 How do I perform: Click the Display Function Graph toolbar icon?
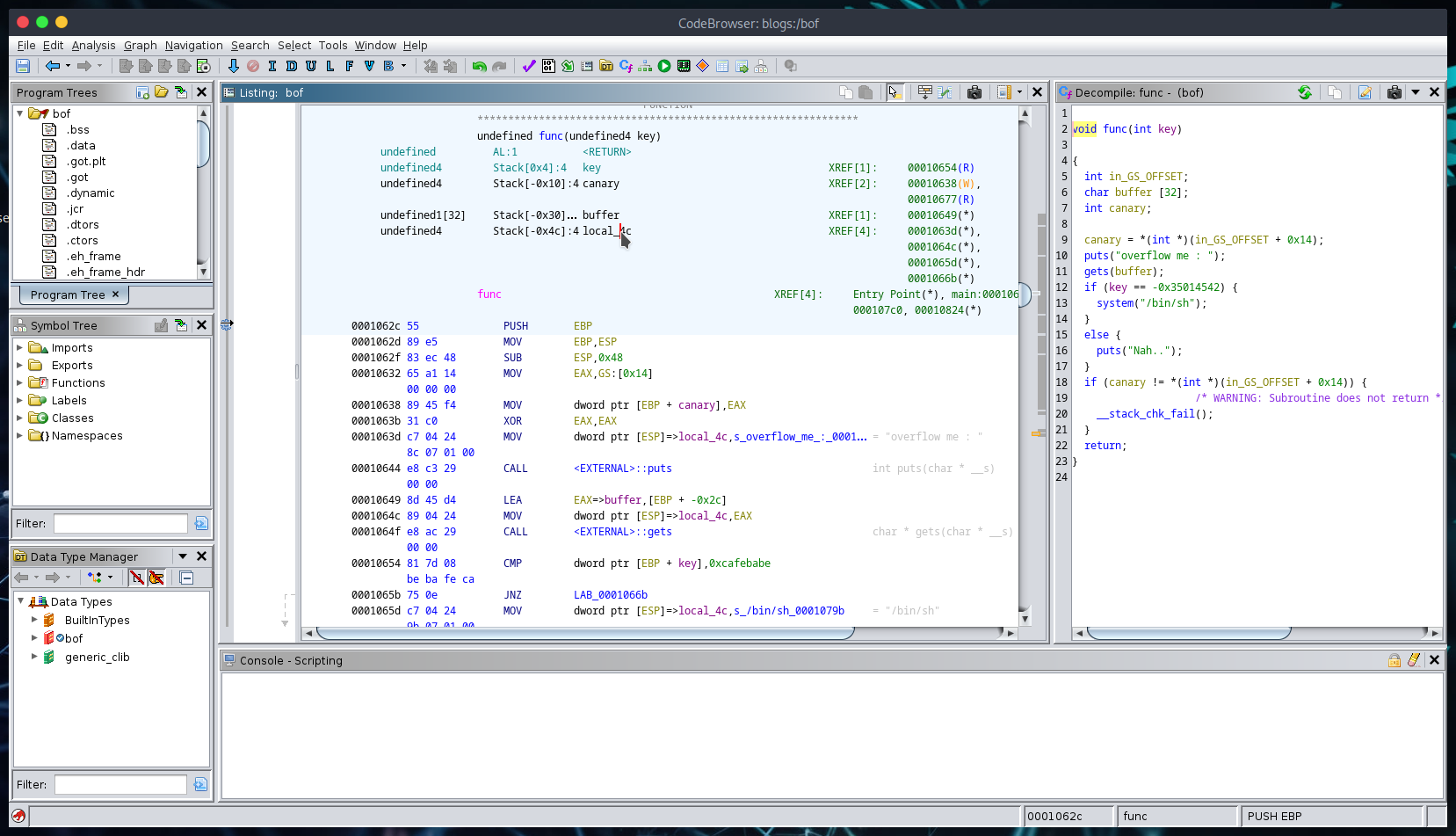(645, 66)
